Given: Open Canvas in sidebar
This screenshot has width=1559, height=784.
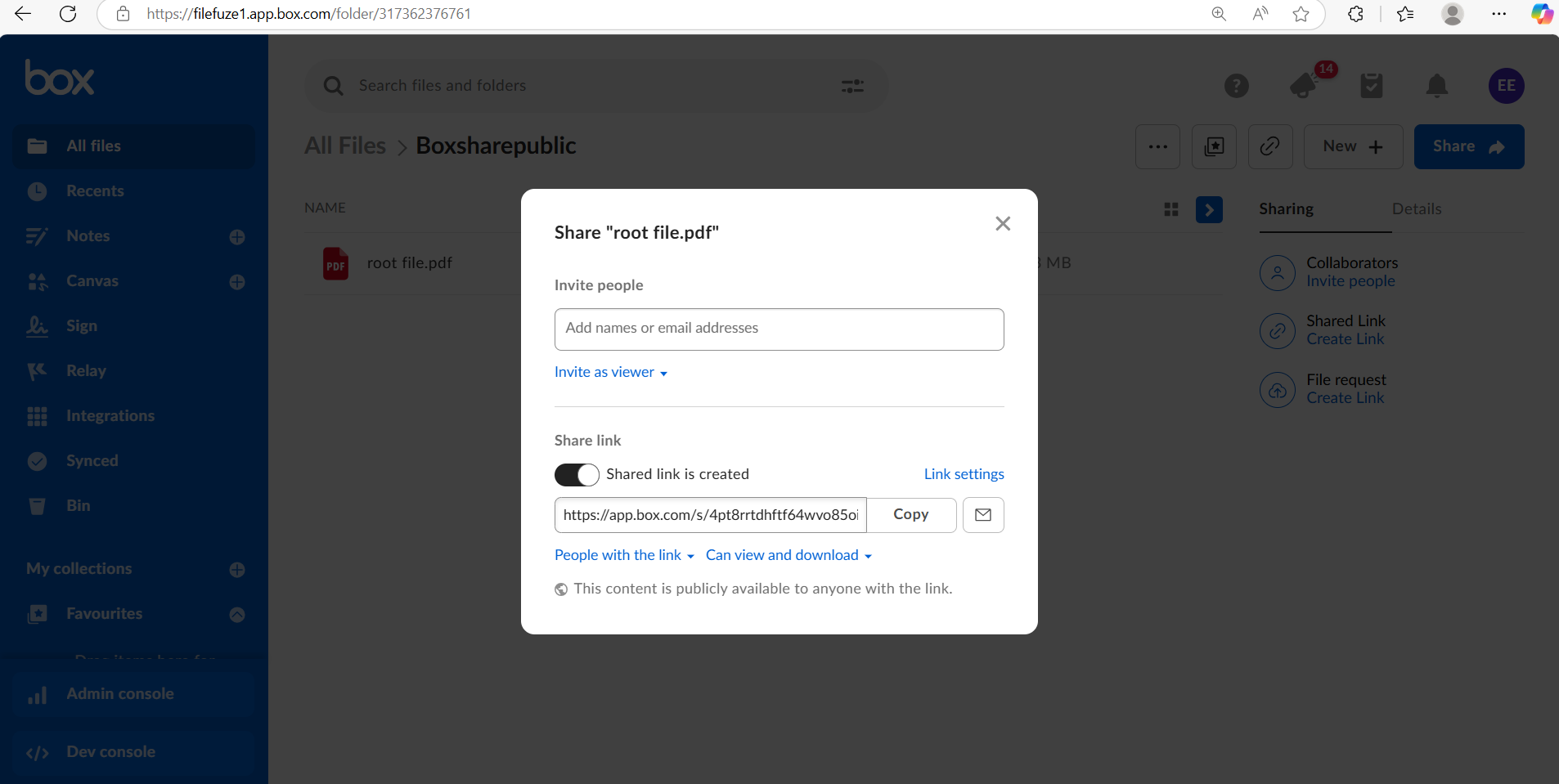Looking at the screenshot, I should point(92,281).
